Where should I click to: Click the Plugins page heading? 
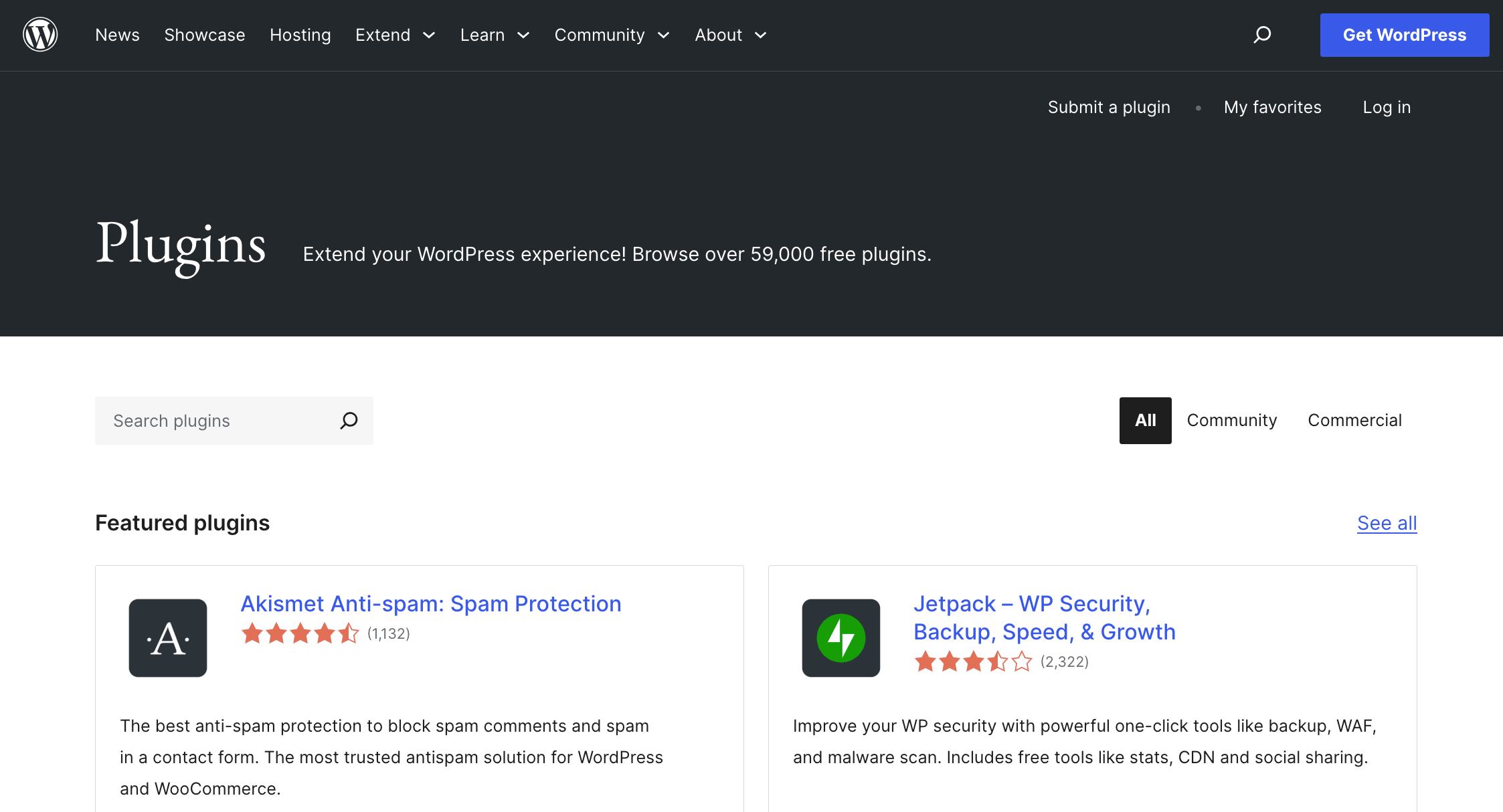click(x=181, y=246)
